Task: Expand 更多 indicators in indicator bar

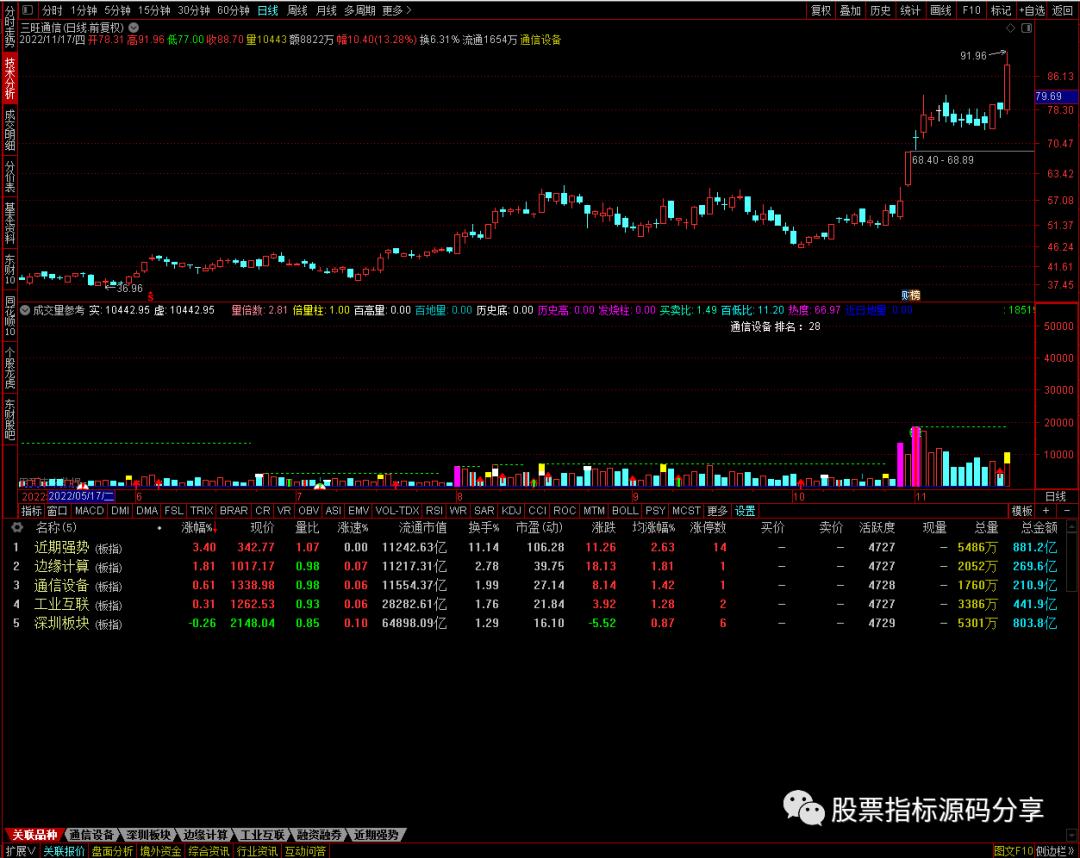Action: coord(717,511)
